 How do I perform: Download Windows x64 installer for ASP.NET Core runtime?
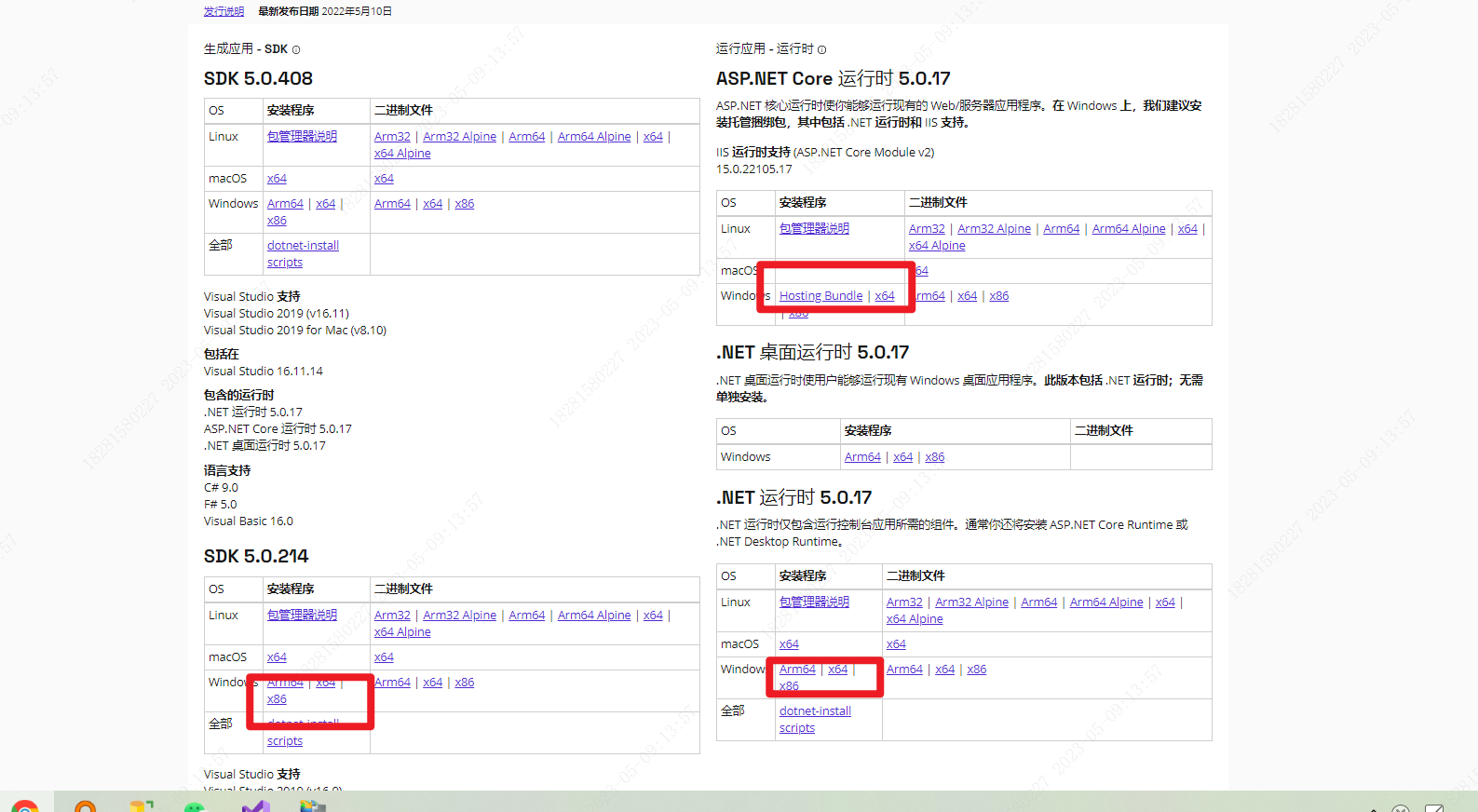(x=884, y=295)
